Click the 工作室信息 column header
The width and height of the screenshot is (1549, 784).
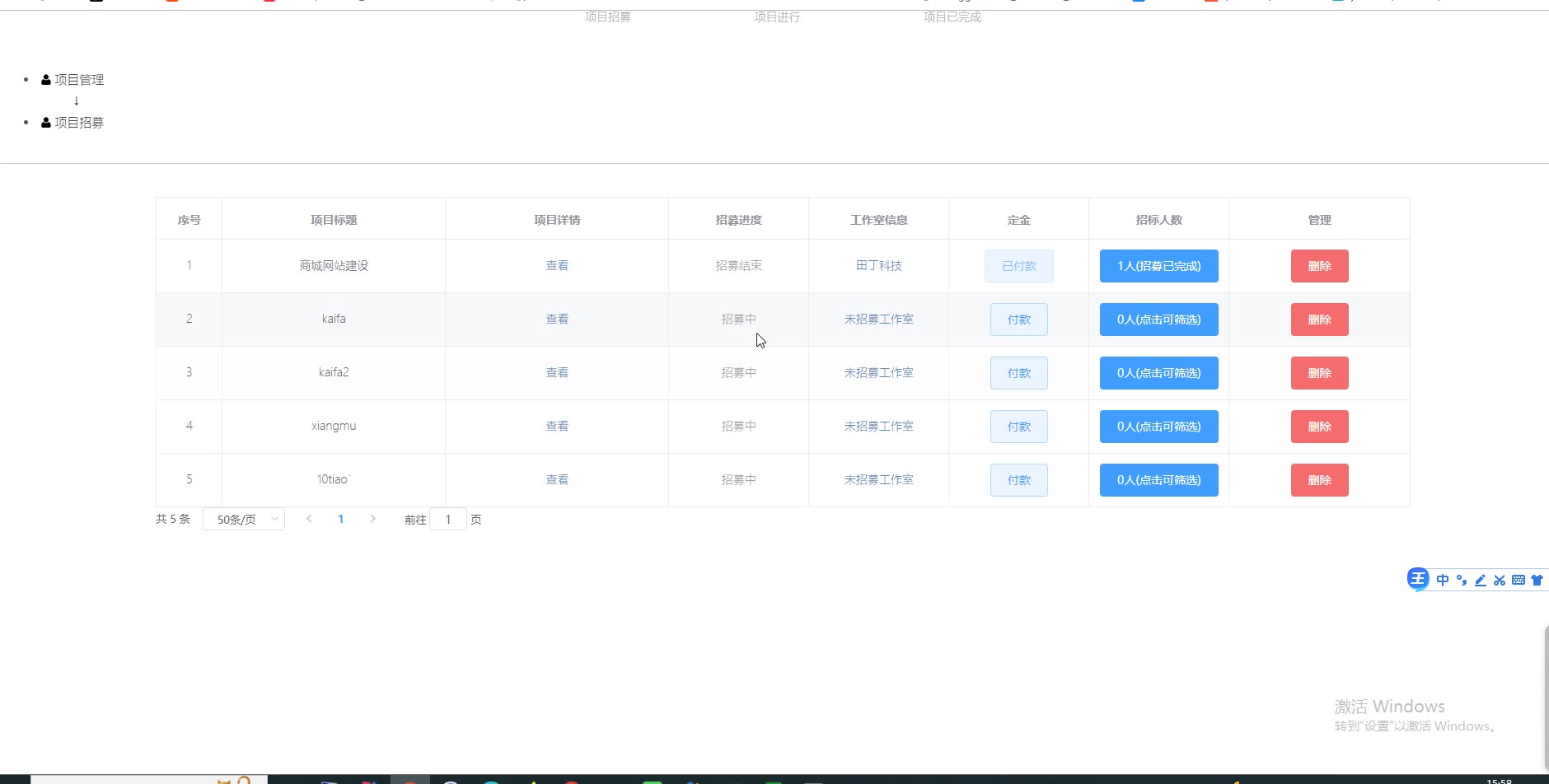pyautogui.click(x=879, y=220)
